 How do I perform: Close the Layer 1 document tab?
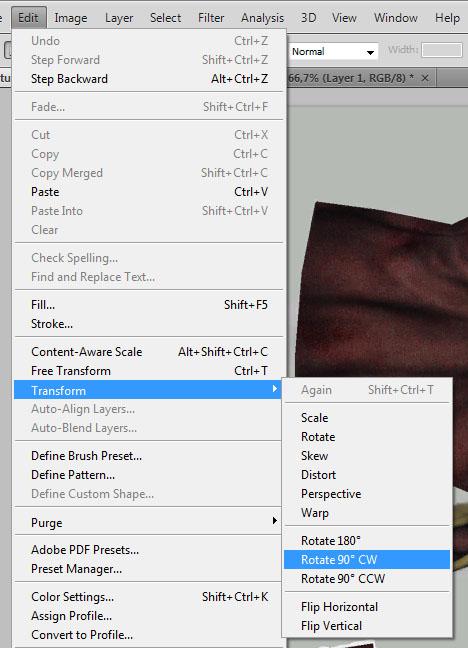(x=425, y=78)
